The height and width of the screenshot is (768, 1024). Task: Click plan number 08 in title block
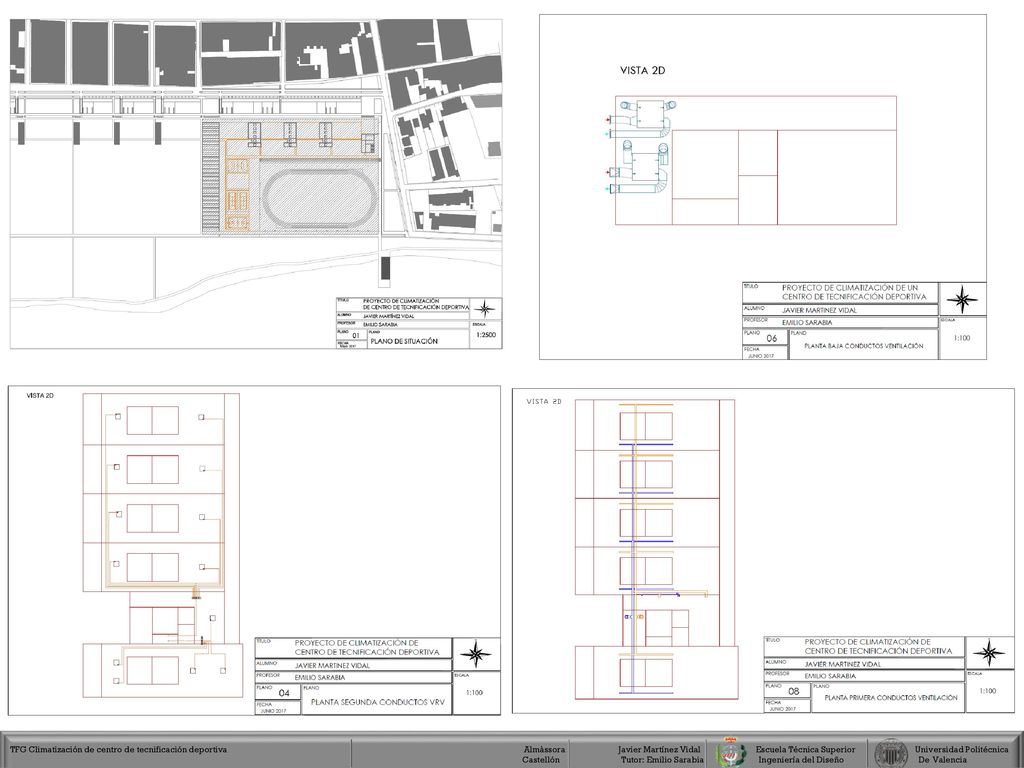click(x=793, y=691)
